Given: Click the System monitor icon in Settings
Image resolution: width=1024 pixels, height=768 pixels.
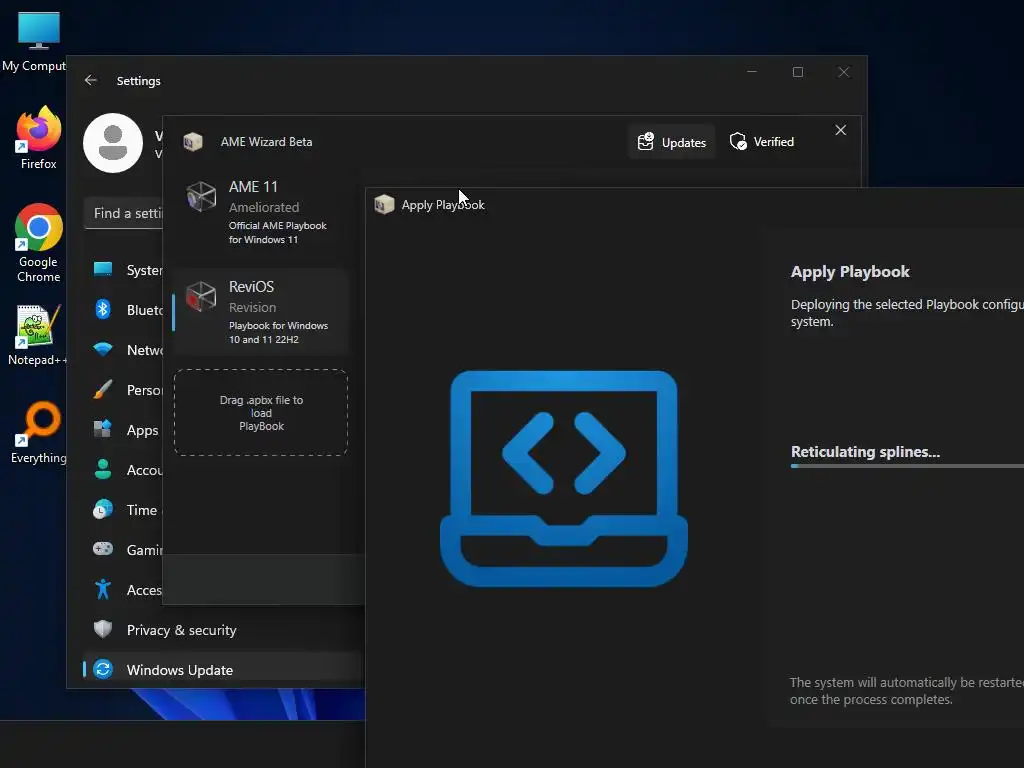Looking at the screenshot, I should (x=103, y=269).
